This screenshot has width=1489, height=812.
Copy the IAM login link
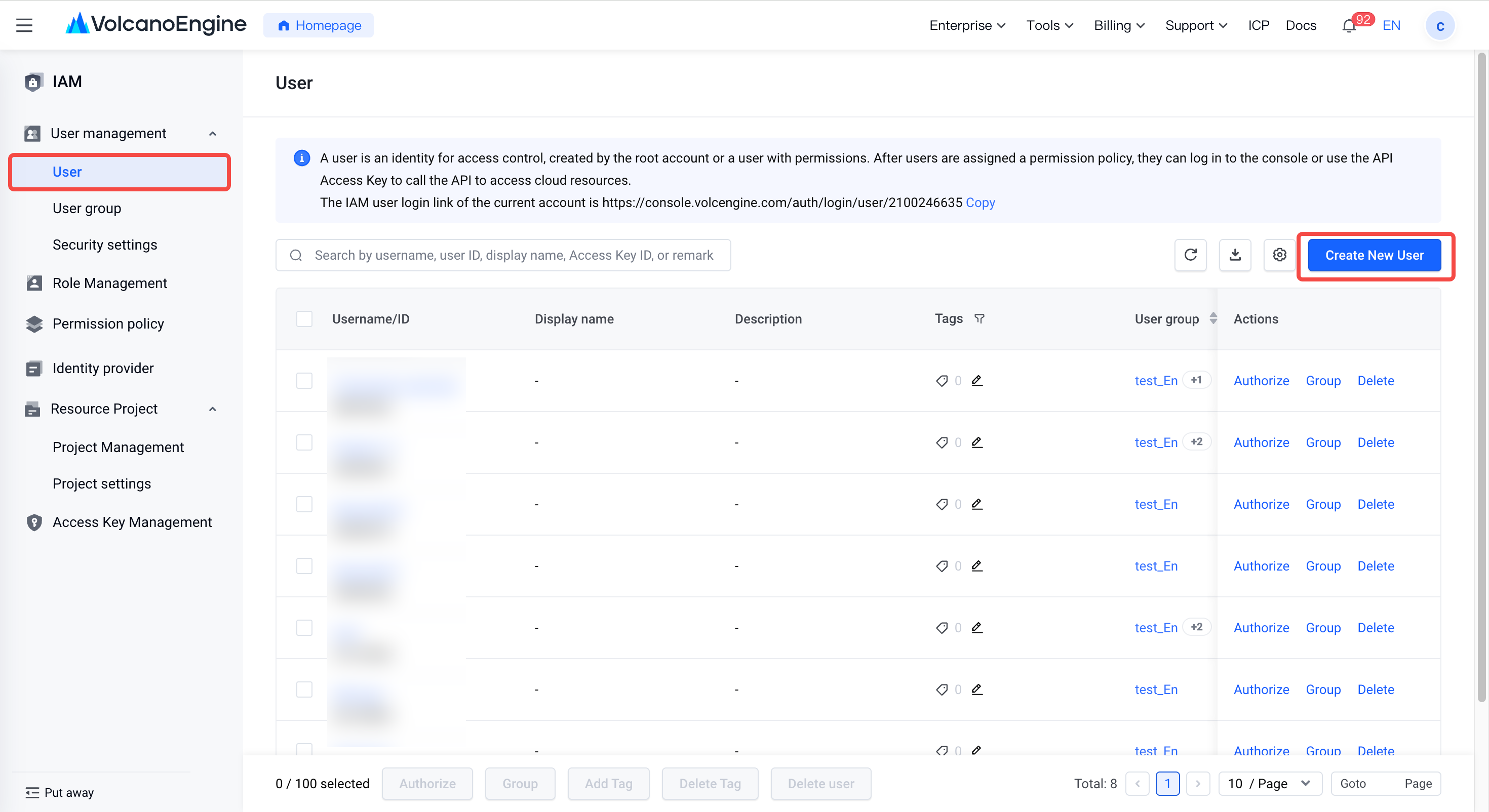coord(981,202)
